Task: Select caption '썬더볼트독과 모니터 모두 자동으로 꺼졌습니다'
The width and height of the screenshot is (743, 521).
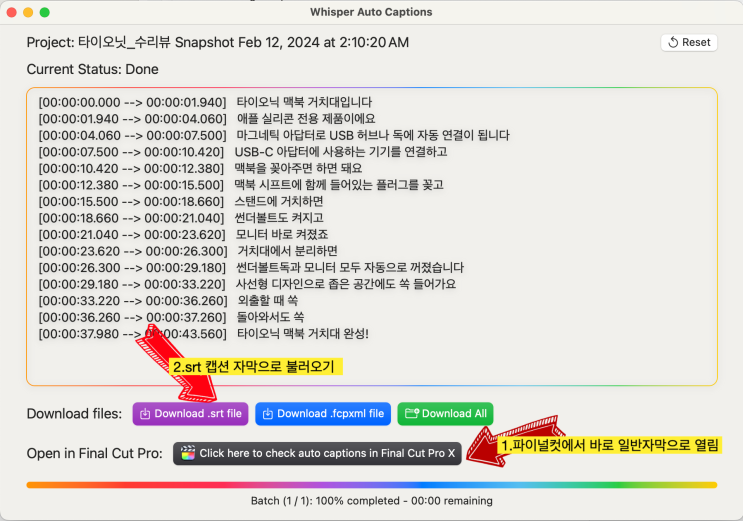Action: tap(350, 268)
